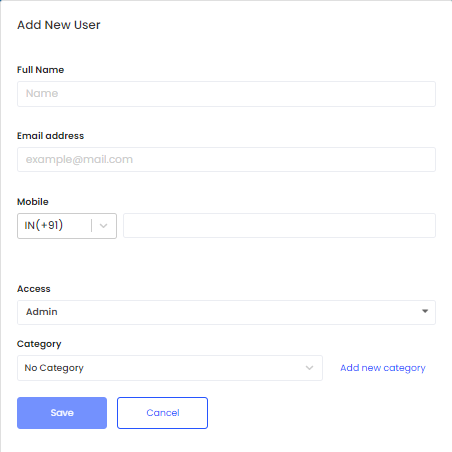This screenshot has height=452, width=452.
Task: Click the Add New User heading
Action: [59, 25]
